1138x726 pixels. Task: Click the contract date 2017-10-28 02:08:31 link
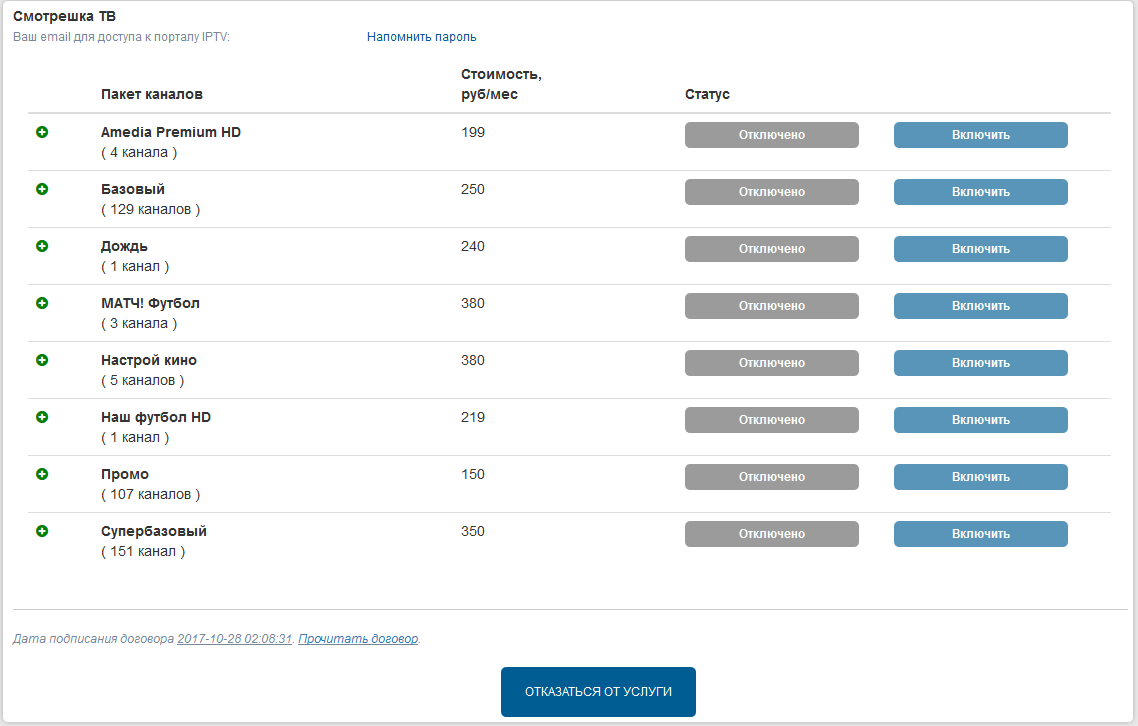(x=234, y=639)
